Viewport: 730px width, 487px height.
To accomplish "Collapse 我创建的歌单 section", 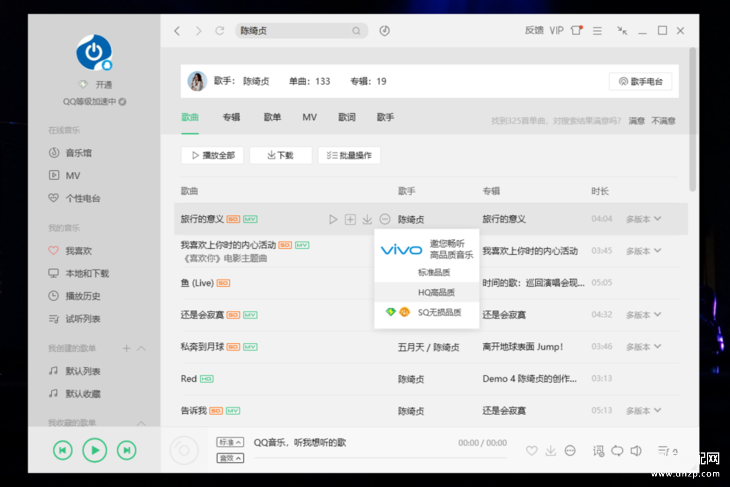I will (x=142, y=348).
